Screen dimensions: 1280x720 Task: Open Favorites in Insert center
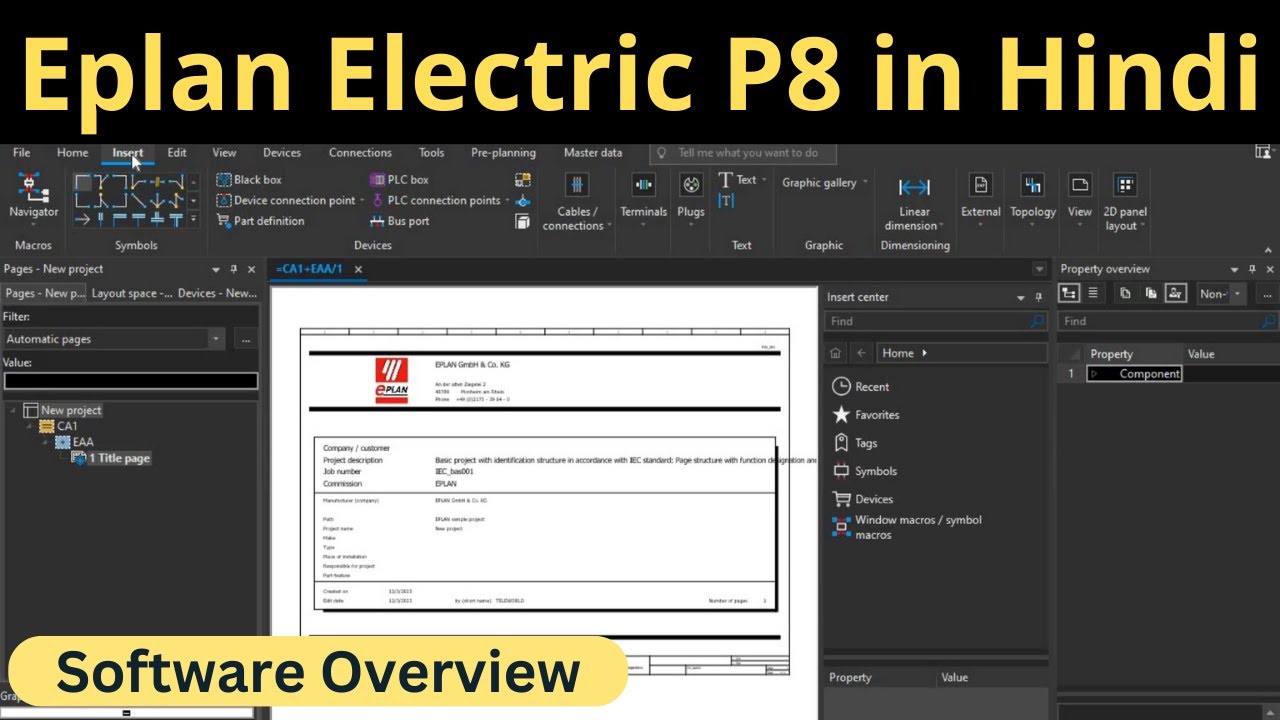[865, 415]
